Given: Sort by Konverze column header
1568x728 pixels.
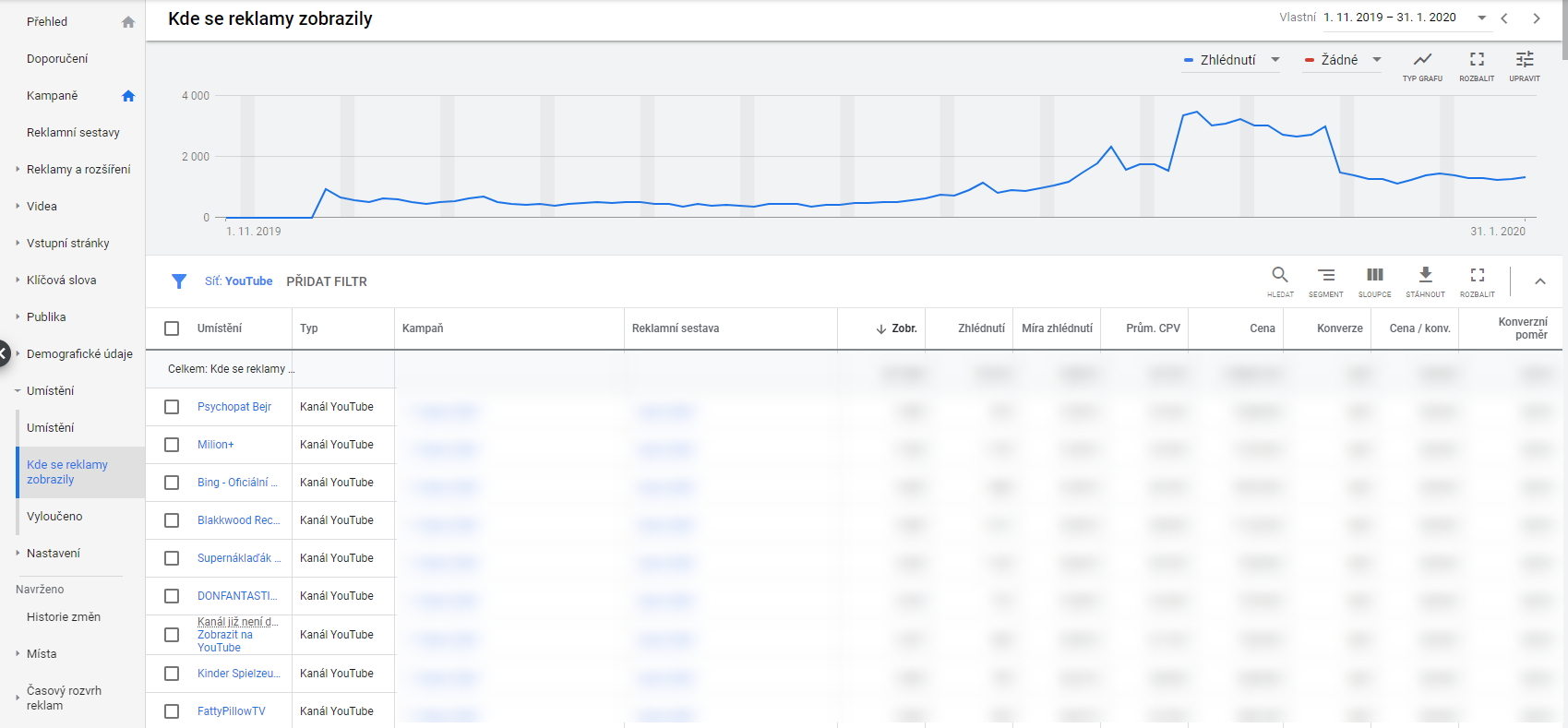Looking at the screenshot, I should [1340, 328].
